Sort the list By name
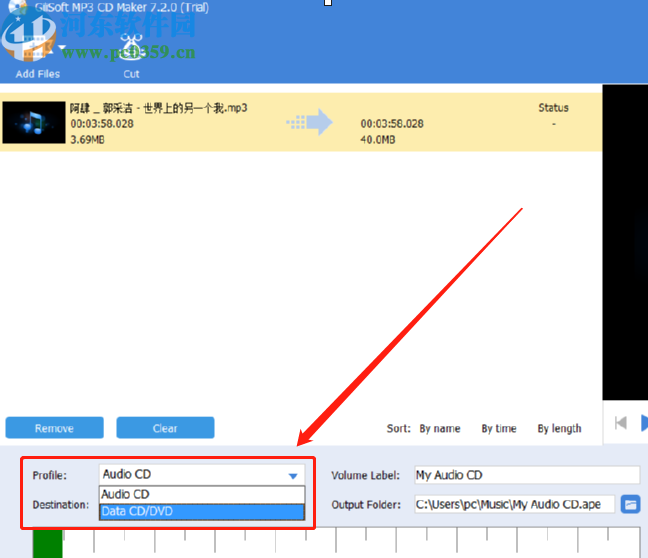The height and width of the screenshot is (558, 648). tap(440, 429)
